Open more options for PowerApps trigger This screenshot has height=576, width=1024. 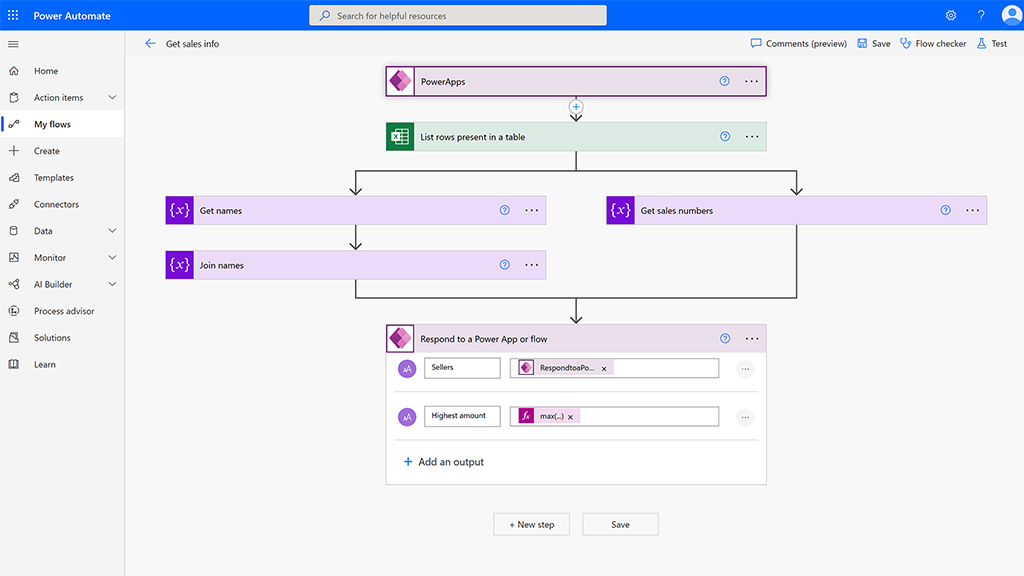point(752,81)
